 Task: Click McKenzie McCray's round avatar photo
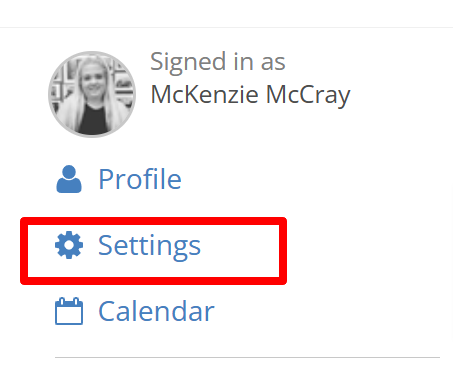[92, 94]
